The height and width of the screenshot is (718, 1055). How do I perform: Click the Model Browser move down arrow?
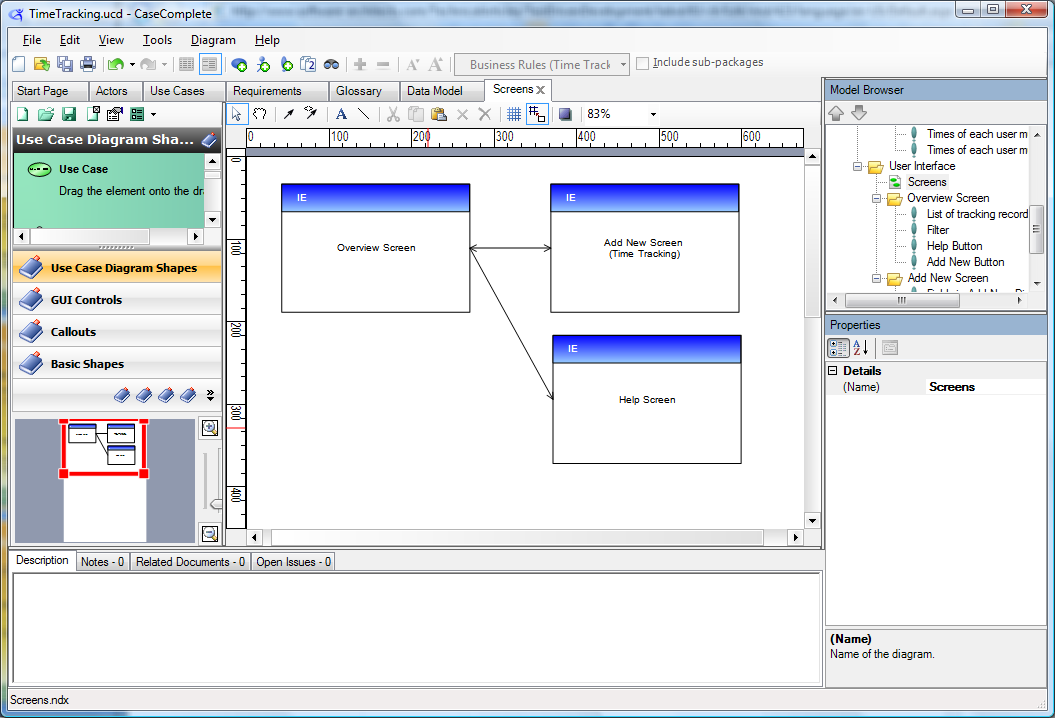point(859,113)
